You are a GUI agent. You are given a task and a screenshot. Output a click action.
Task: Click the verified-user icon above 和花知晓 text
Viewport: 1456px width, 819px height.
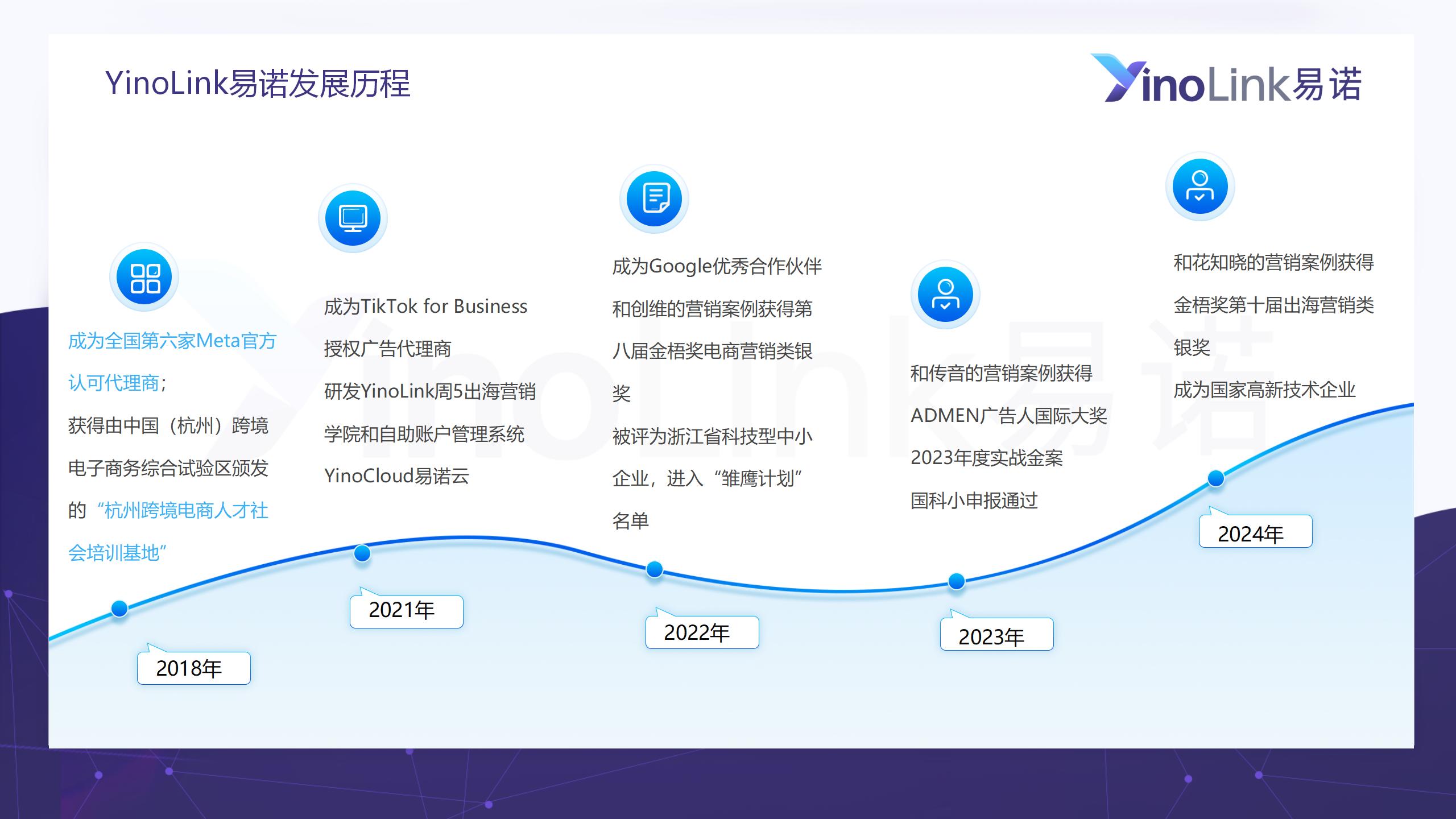point(1200,187)
